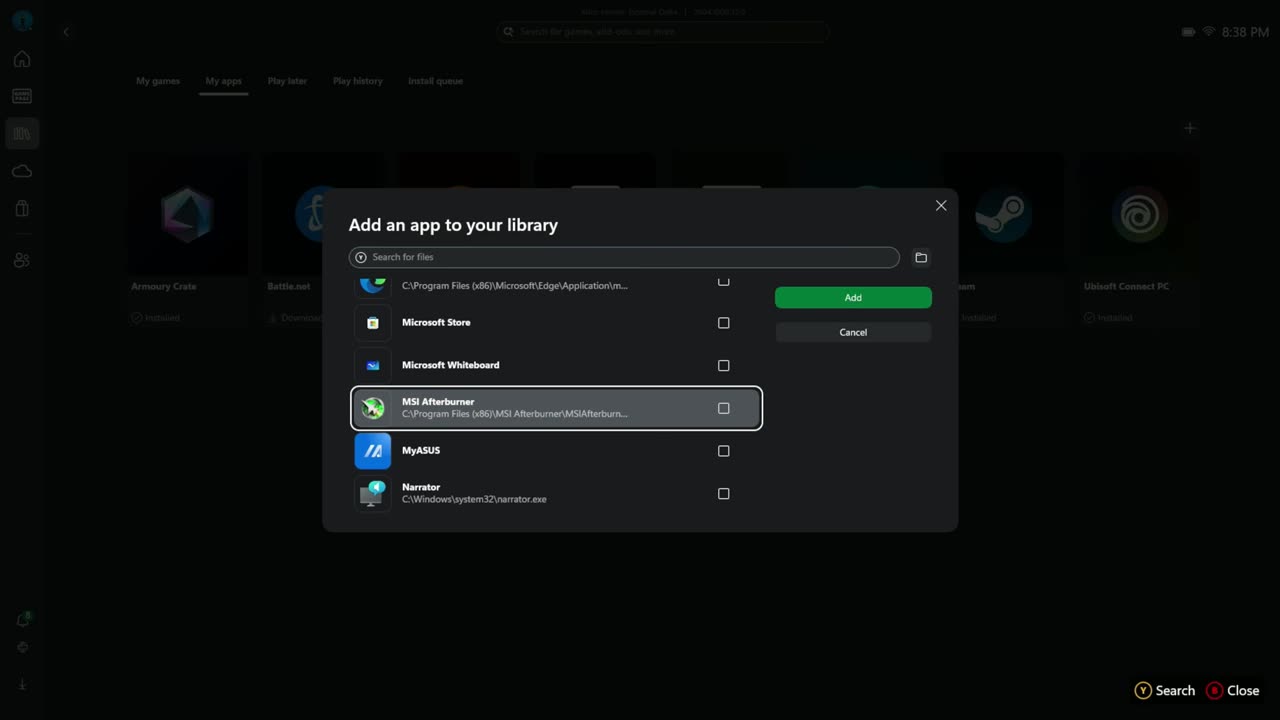
Task: Click the Microsoft Whiteboard app icon
Action: pyautogui.click(x=373, y=366)
